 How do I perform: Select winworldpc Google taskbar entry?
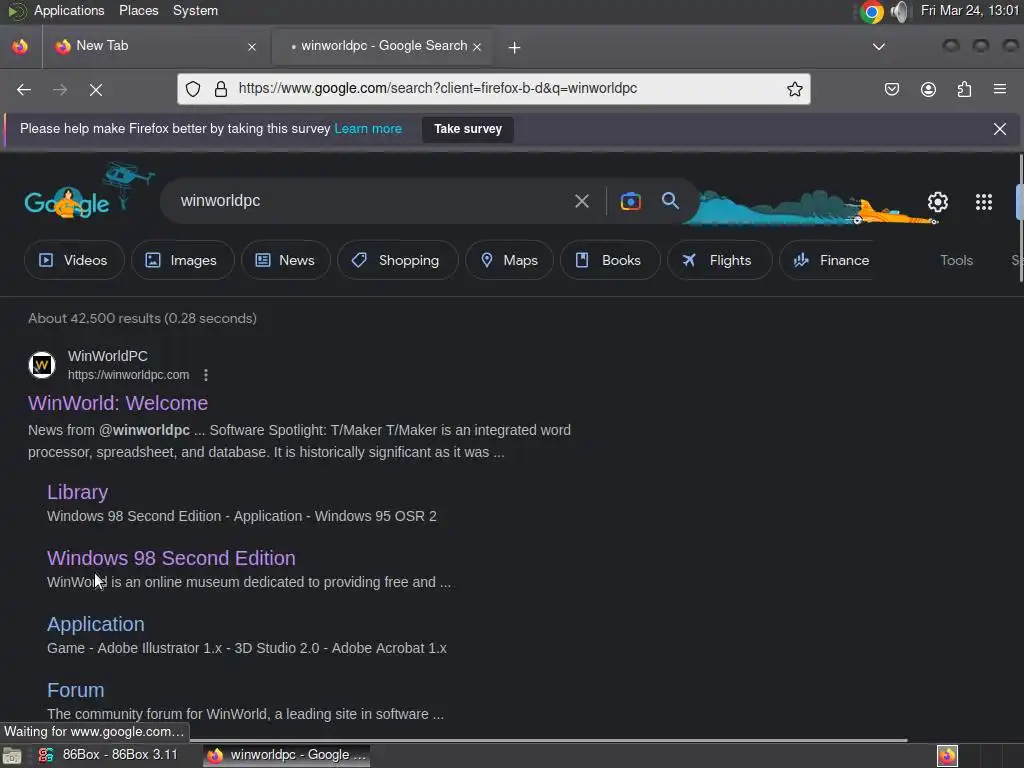tap(287, 755)
